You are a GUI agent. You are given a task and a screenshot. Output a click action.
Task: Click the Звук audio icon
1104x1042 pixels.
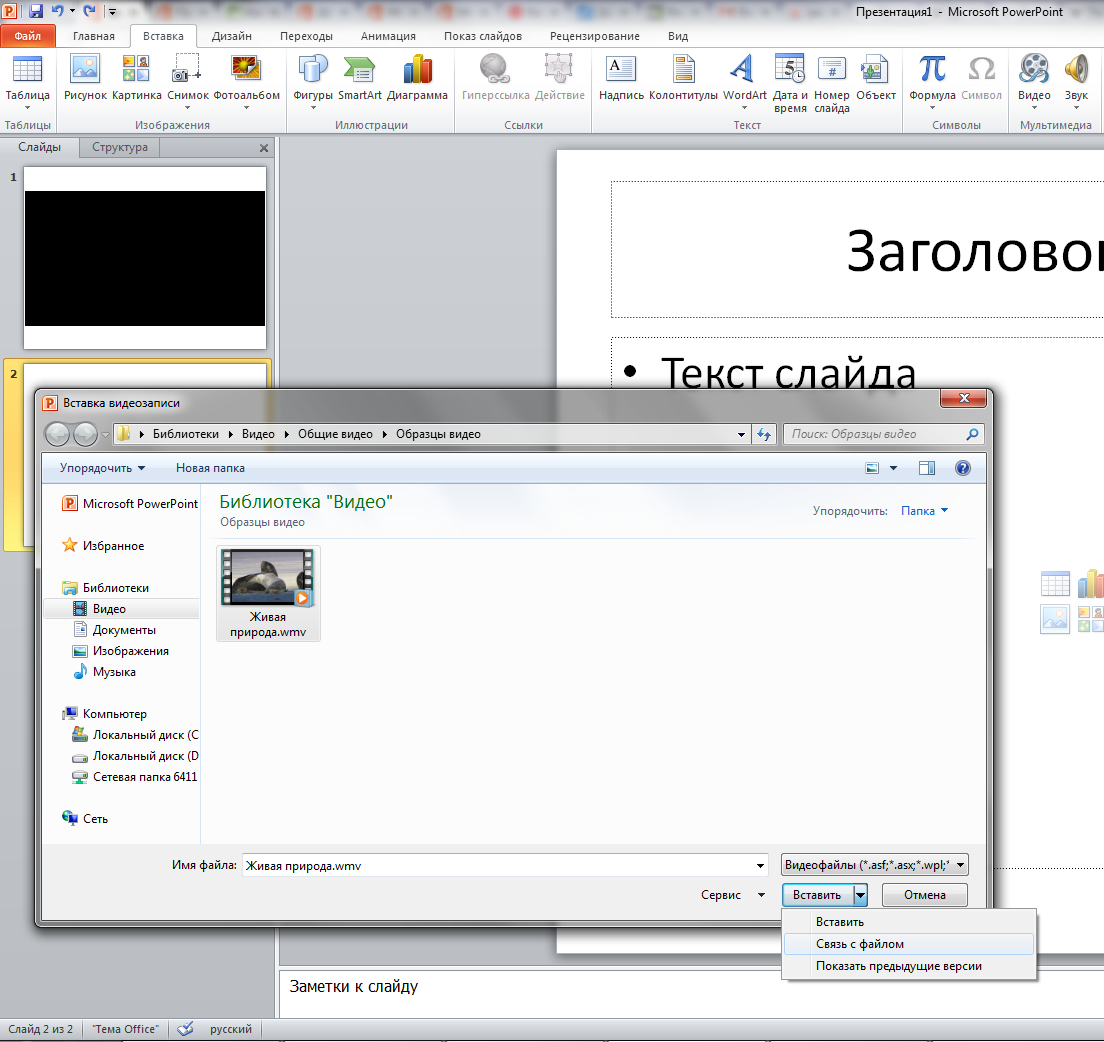(1076, 81)
